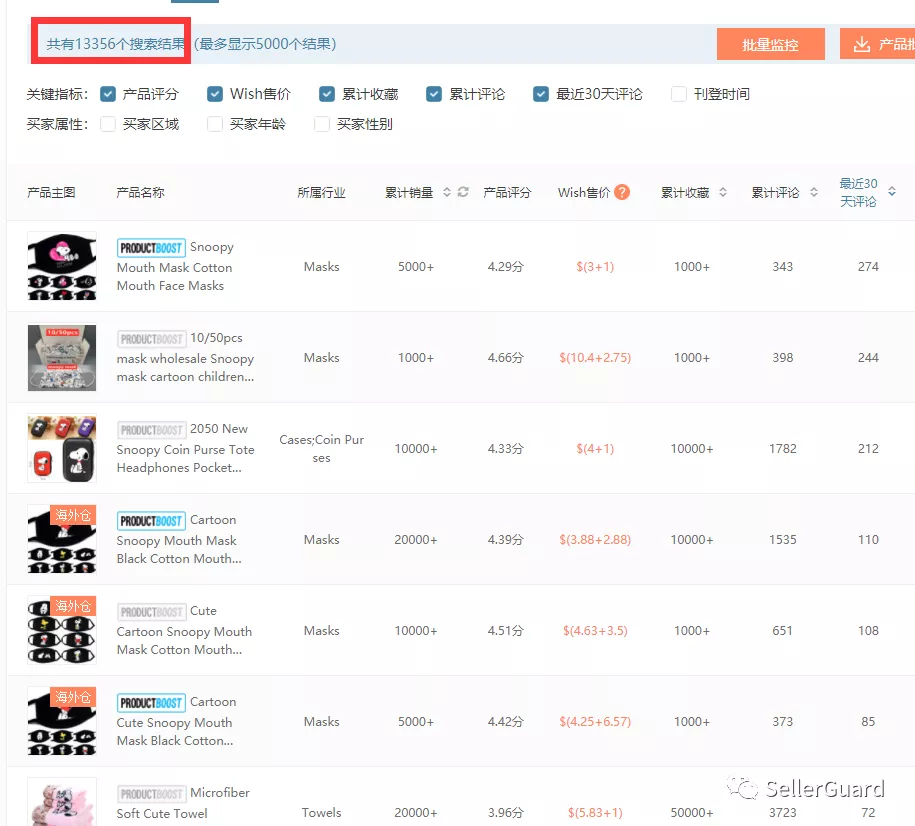Open product title Snoopy Mouth Mask Black Cotton Mouth

[x=179, y=549]
